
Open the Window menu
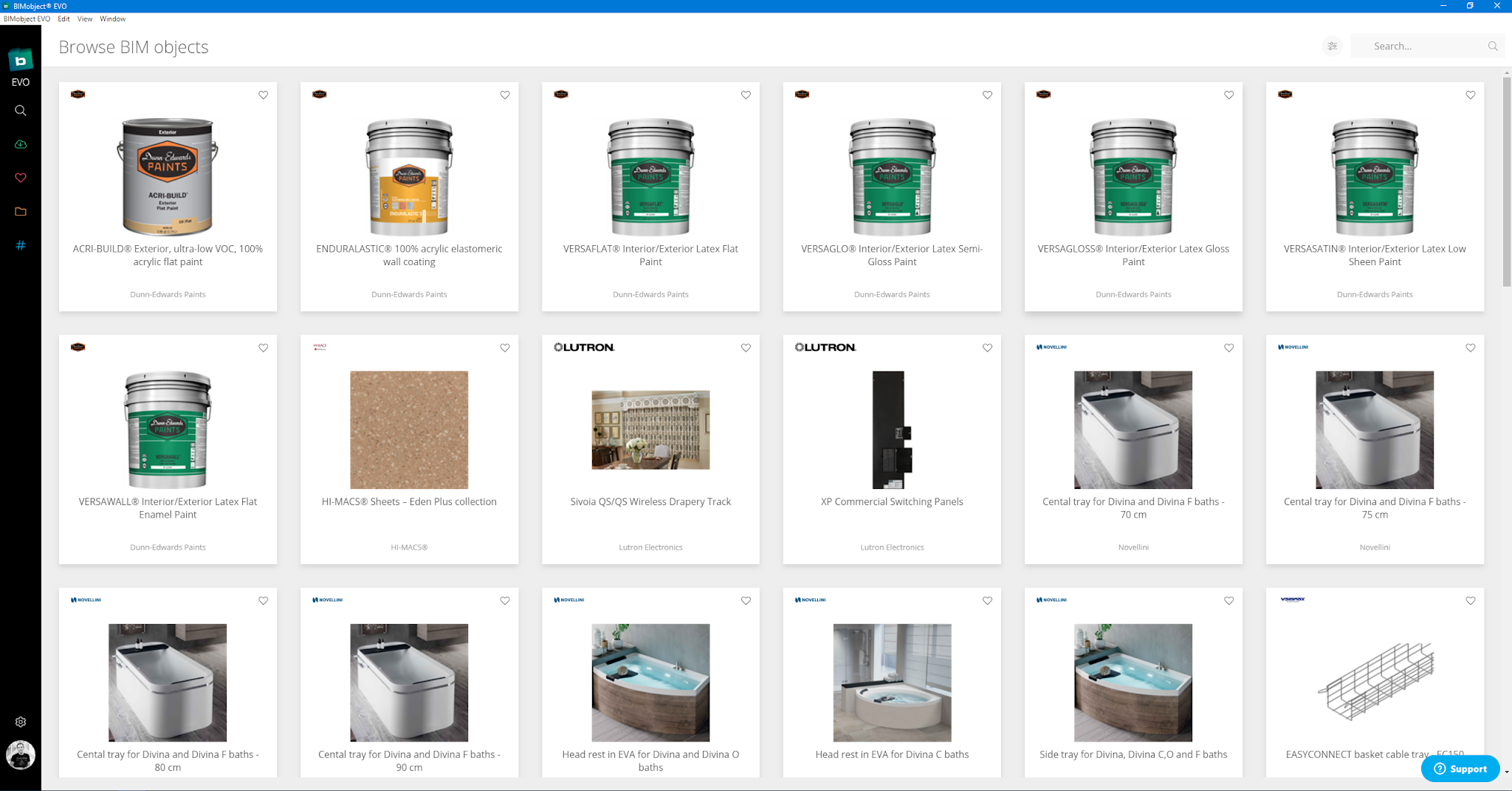click(x=113, y=19)
